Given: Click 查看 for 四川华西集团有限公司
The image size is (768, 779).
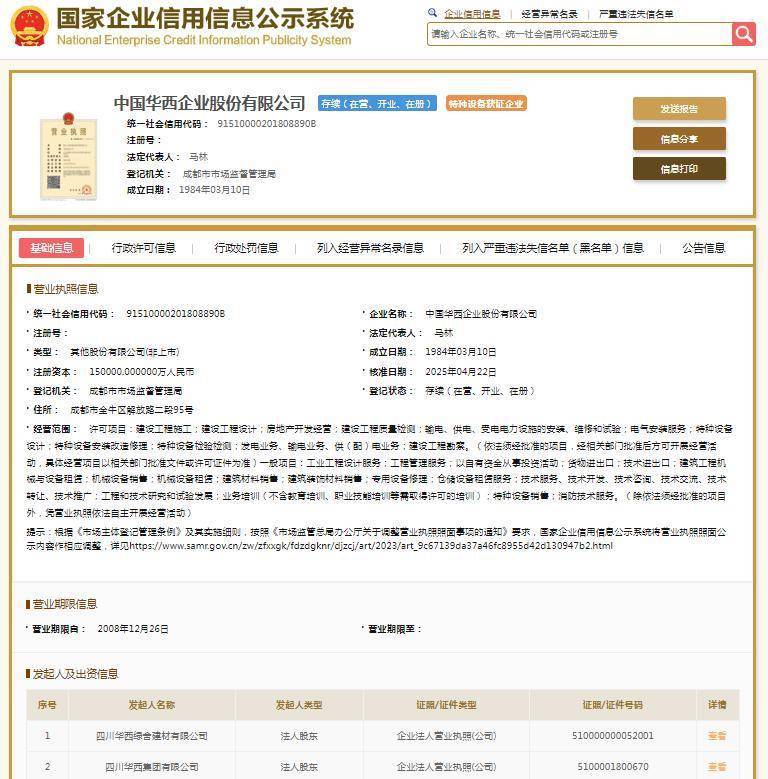Looking at the screenshot, I should (x=717, y=767).
